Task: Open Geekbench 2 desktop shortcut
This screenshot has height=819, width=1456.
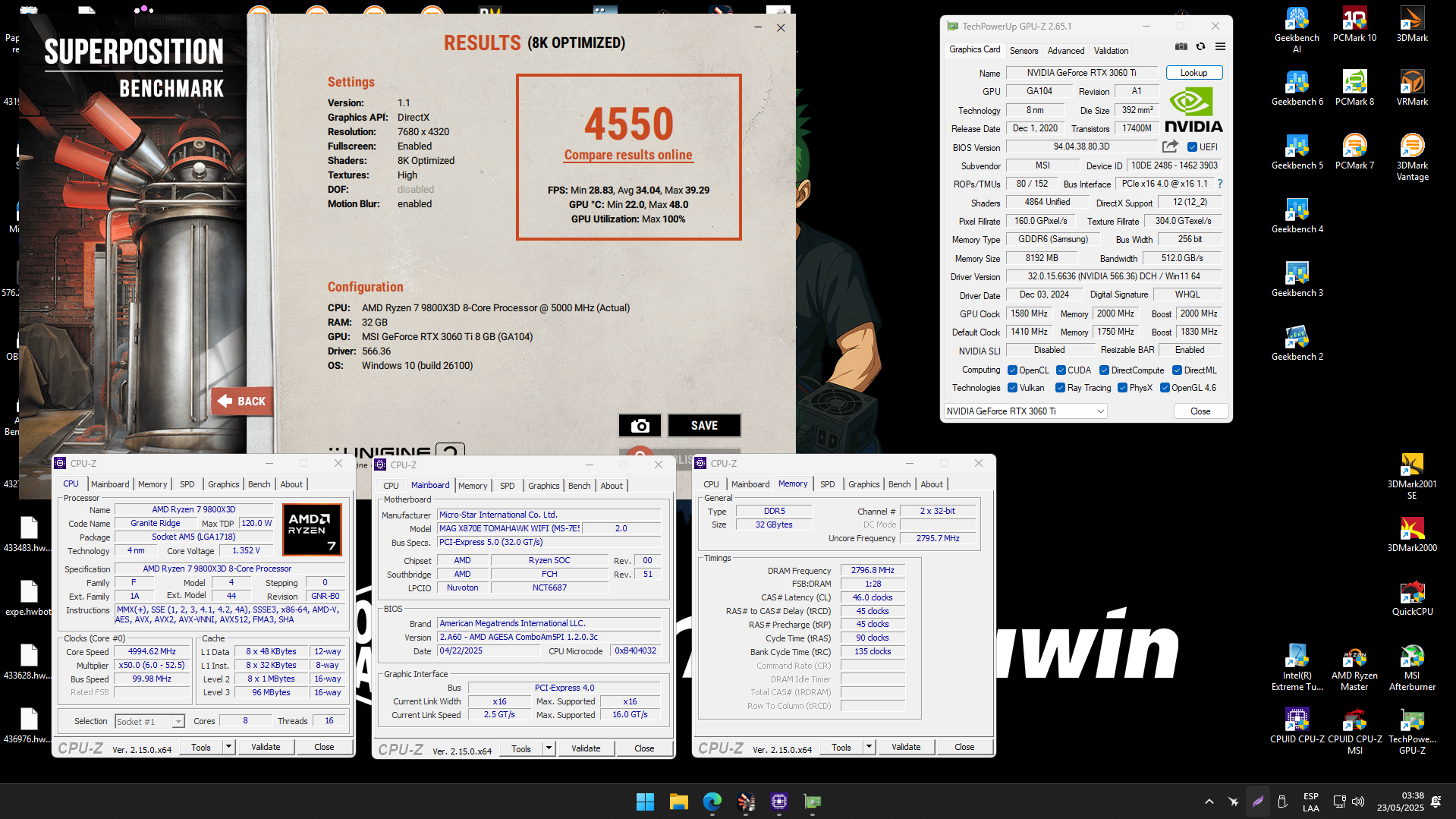Action: pos(1297,343)
